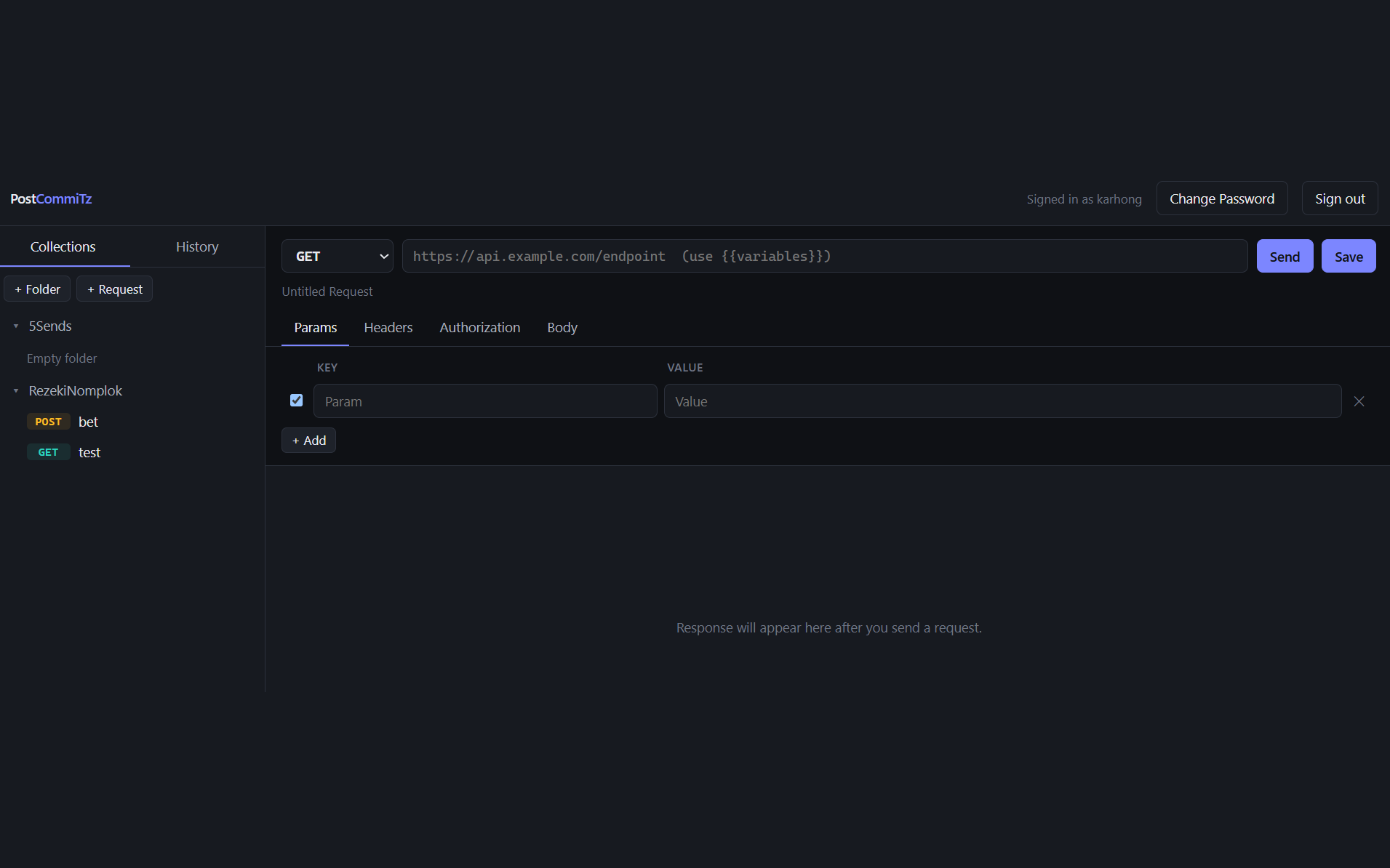
Task: Click the Send button
Action: click(1285, 256)
